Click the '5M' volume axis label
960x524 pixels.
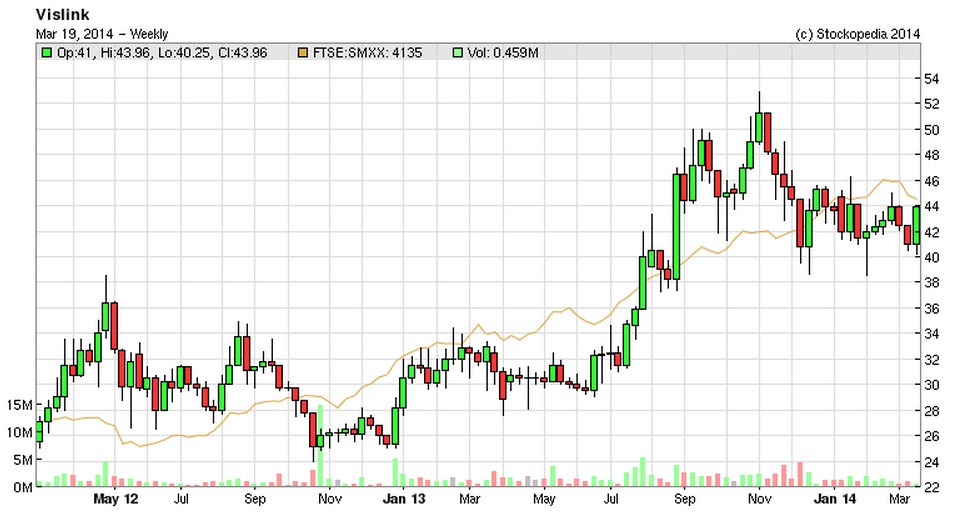pyautogui.click(x=23, y=460)
